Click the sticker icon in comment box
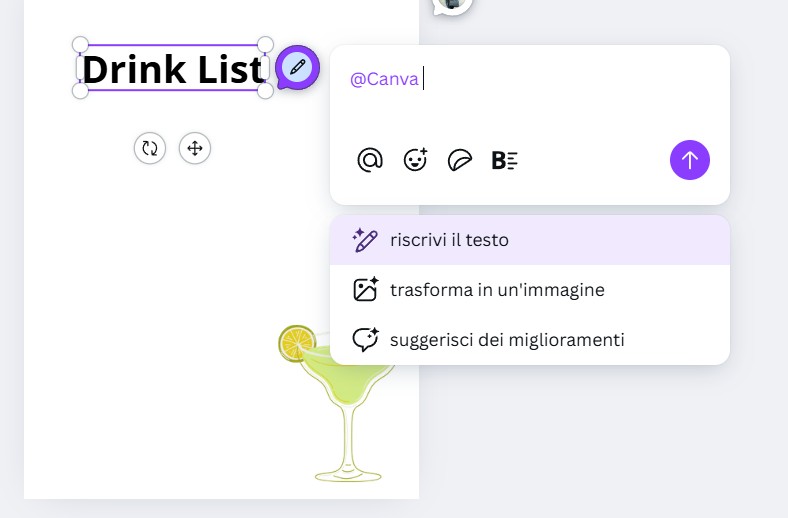 (x=459, y=160)
